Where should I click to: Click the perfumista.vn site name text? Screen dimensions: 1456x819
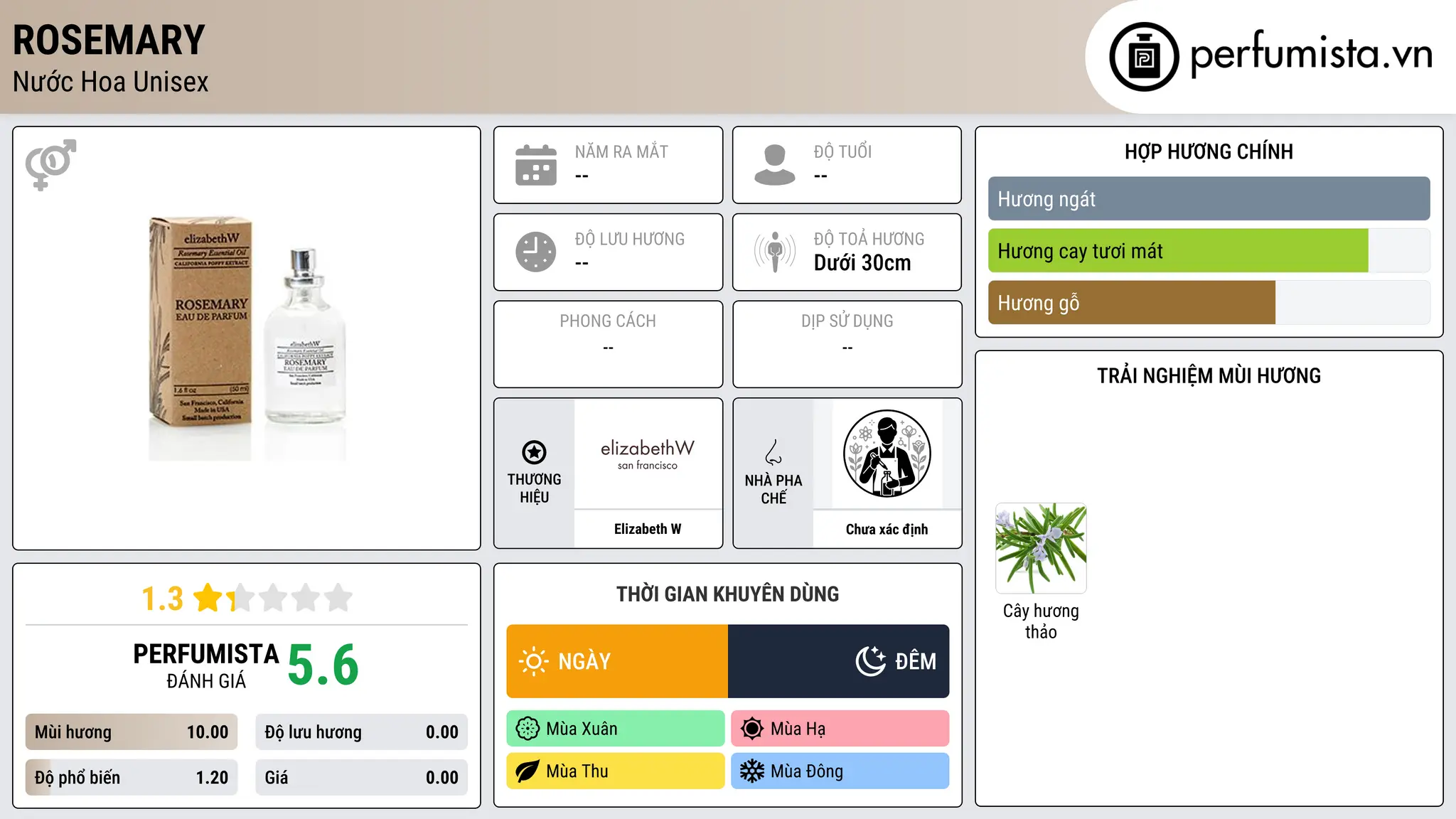[x=1312, y=54]
